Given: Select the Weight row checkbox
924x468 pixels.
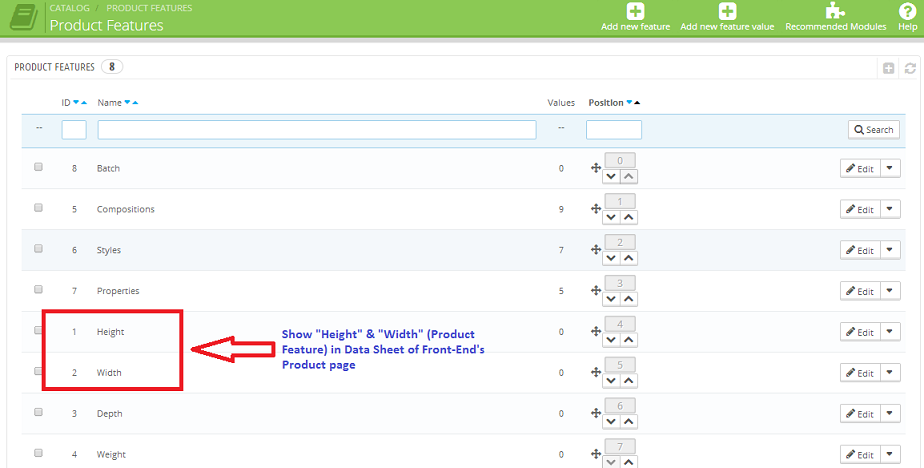Looking at the screenshot, I should click(x=38, y=453).
